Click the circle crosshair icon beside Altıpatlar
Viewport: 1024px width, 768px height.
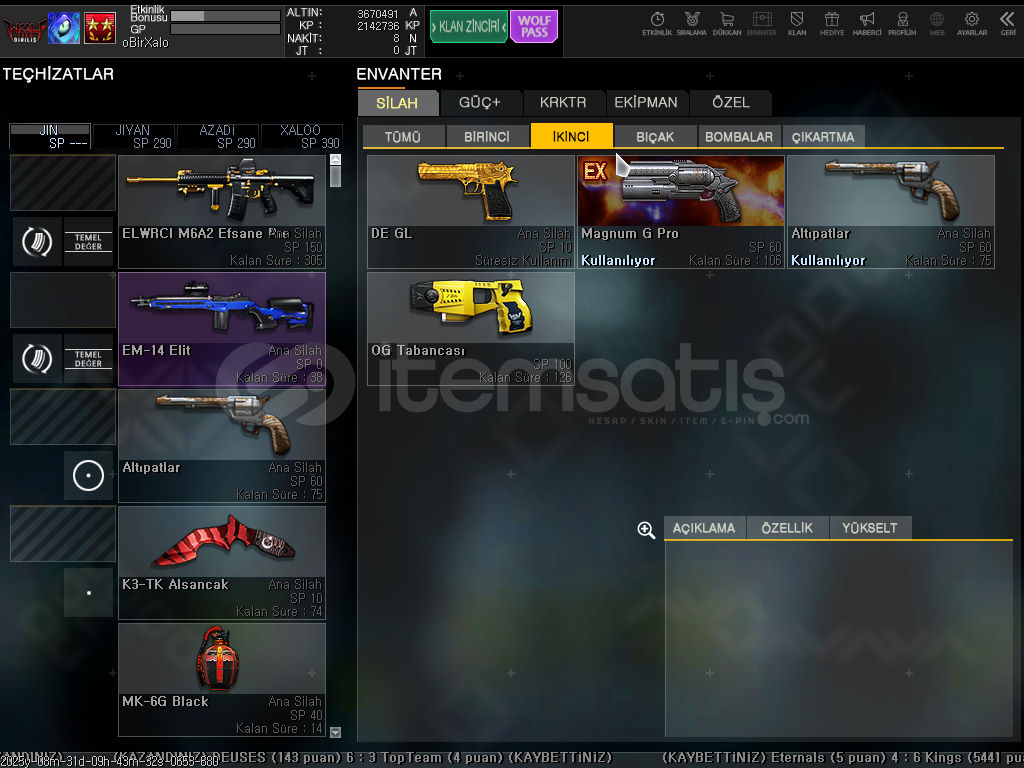click(88, 475)
